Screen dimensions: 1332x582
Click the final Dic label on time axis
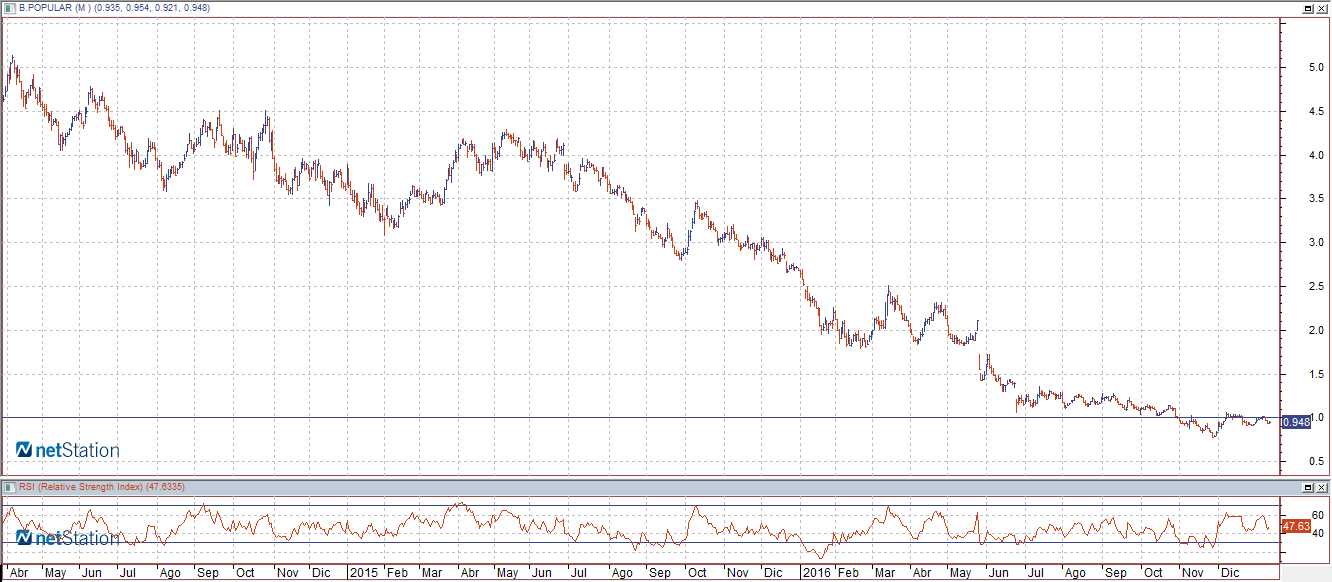click(x=1230, y=573)
